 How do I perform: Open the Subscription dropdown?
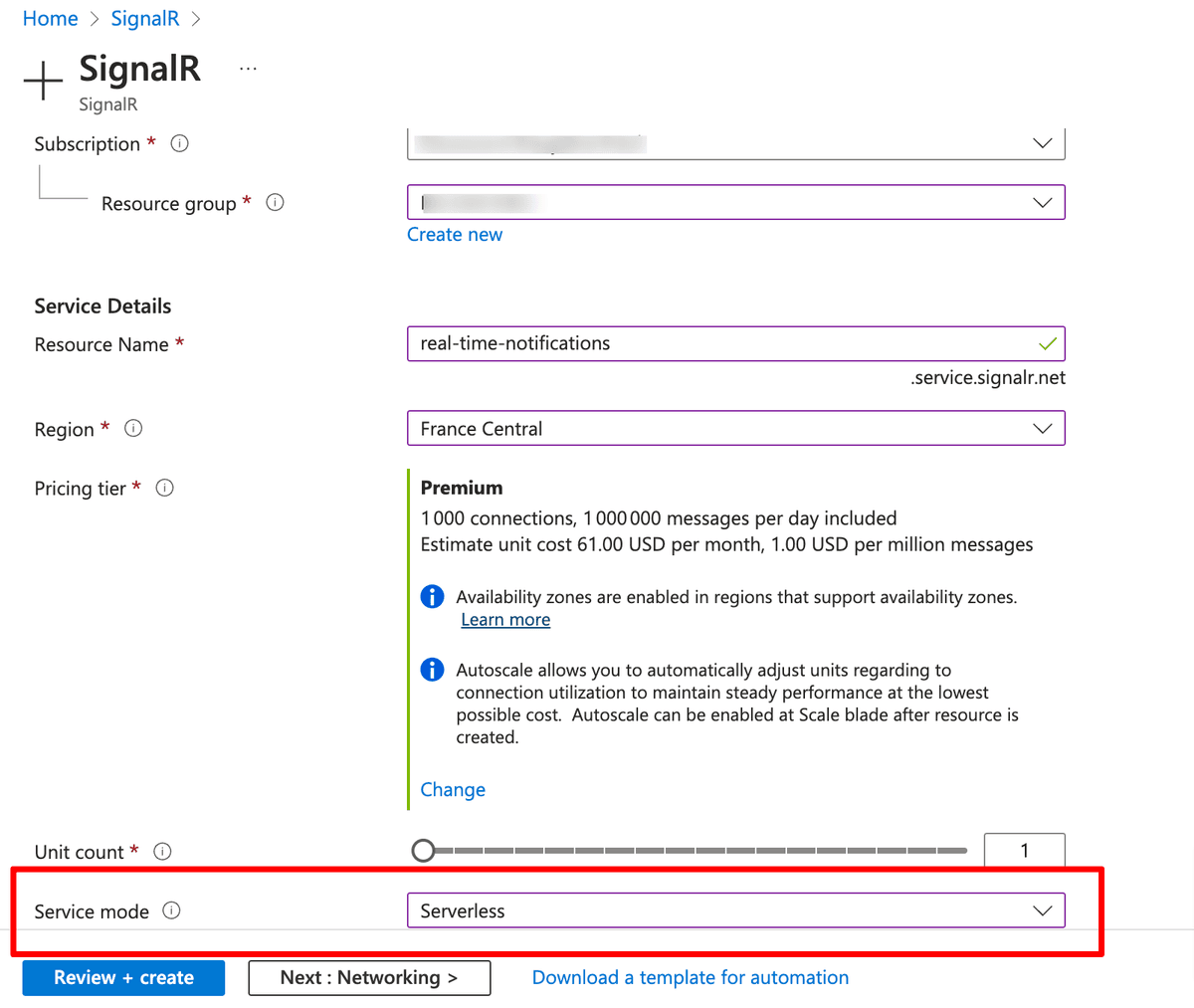click(735, 144)
